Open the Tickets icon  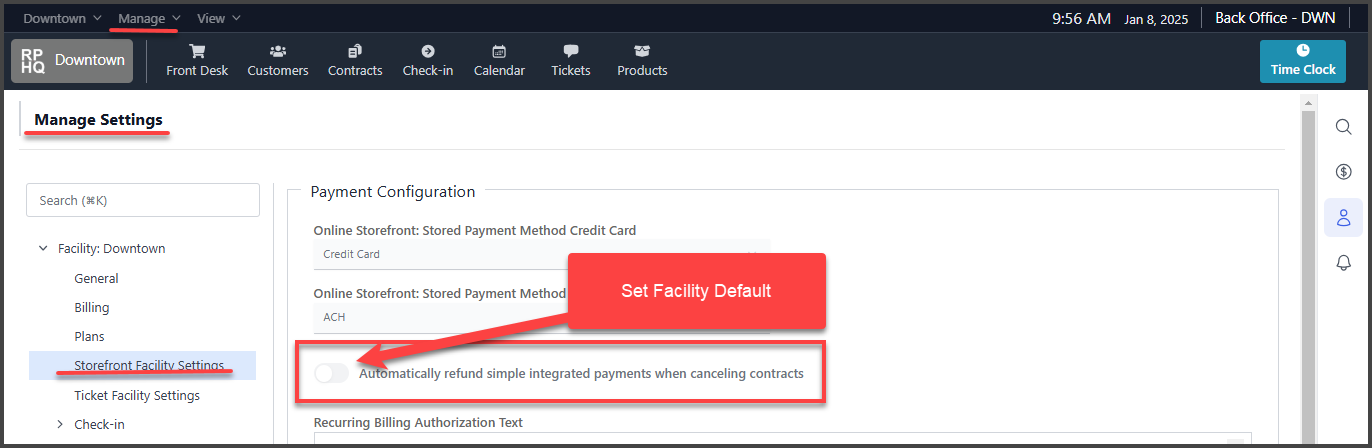(571, 51)
